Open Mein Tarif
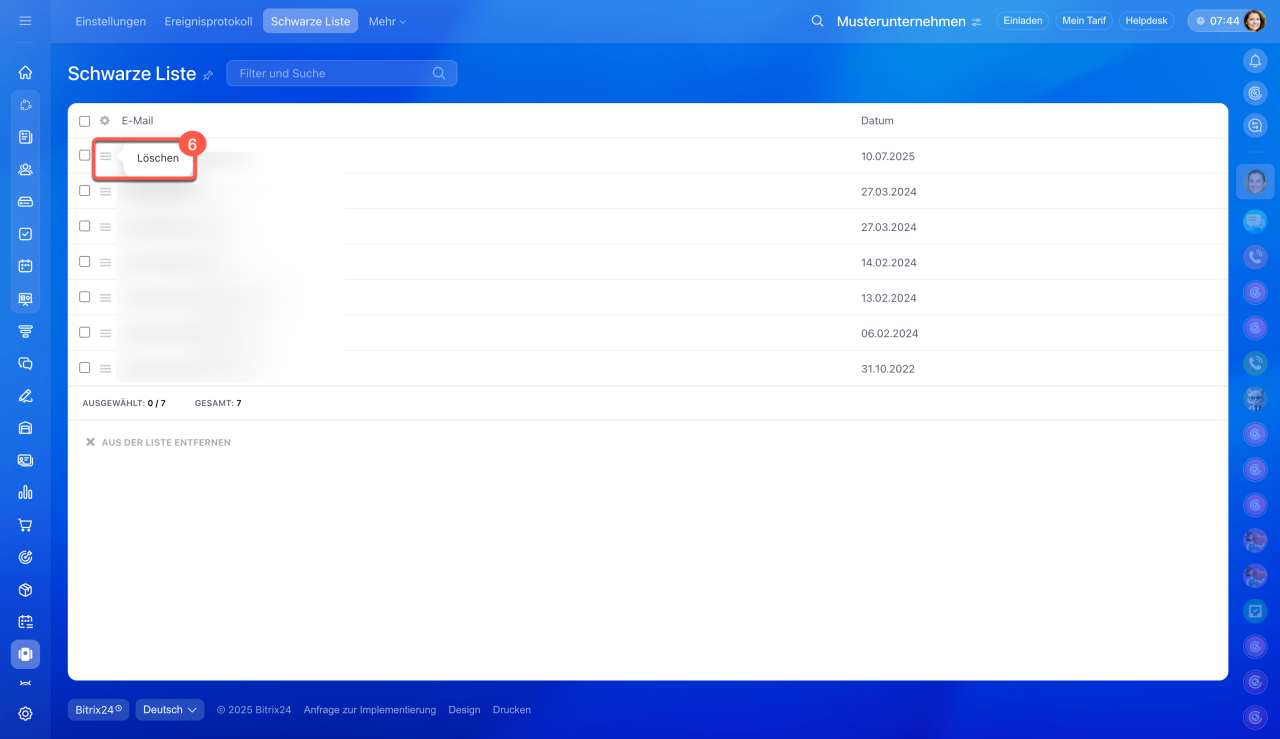Screen dimensions: 1280x739 click(1084, 21)
